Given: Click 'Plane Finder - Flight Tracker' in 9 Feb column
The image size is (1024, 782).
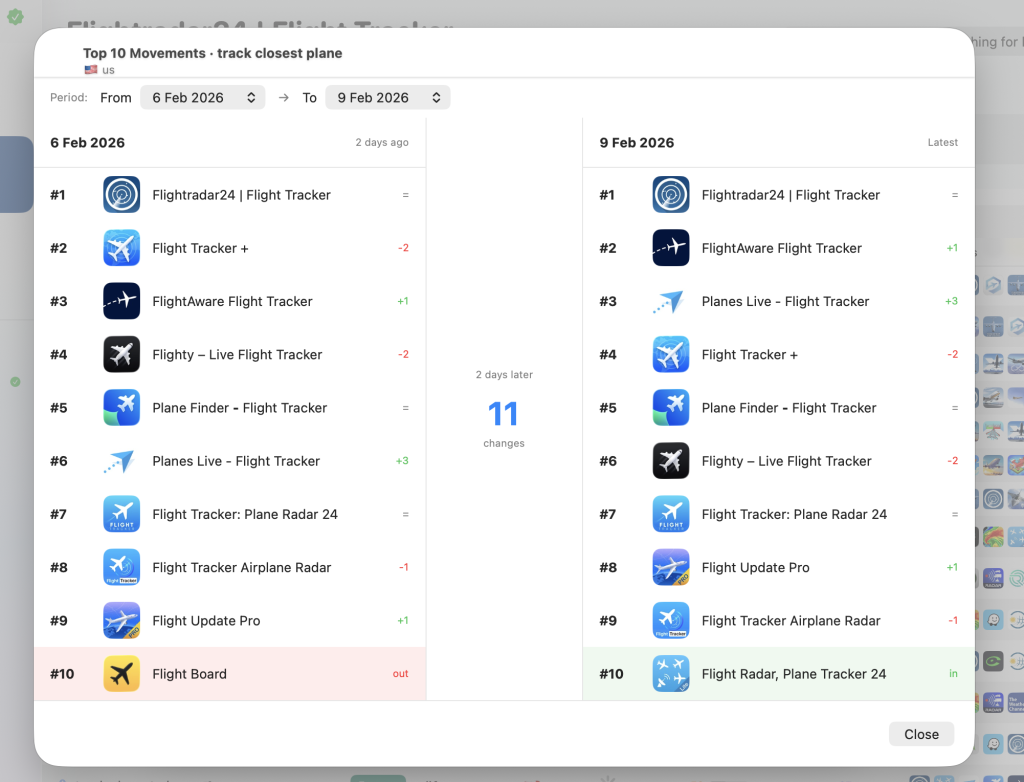Looking at the screenshot, I should 789,408.
